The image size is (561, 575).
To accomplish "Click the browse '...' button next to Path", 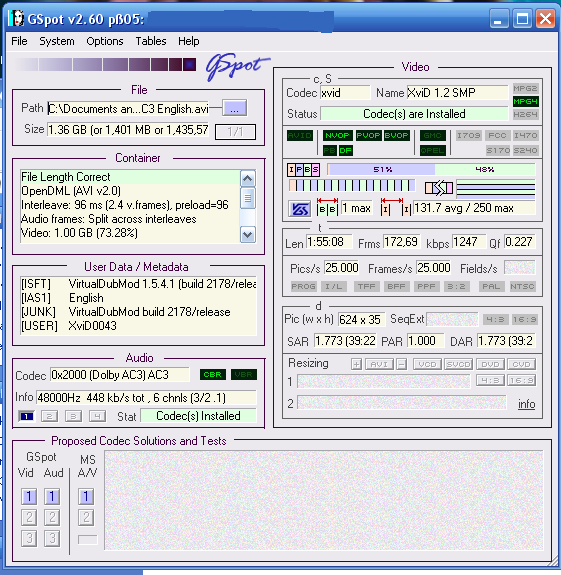I will tap(235, 109).
